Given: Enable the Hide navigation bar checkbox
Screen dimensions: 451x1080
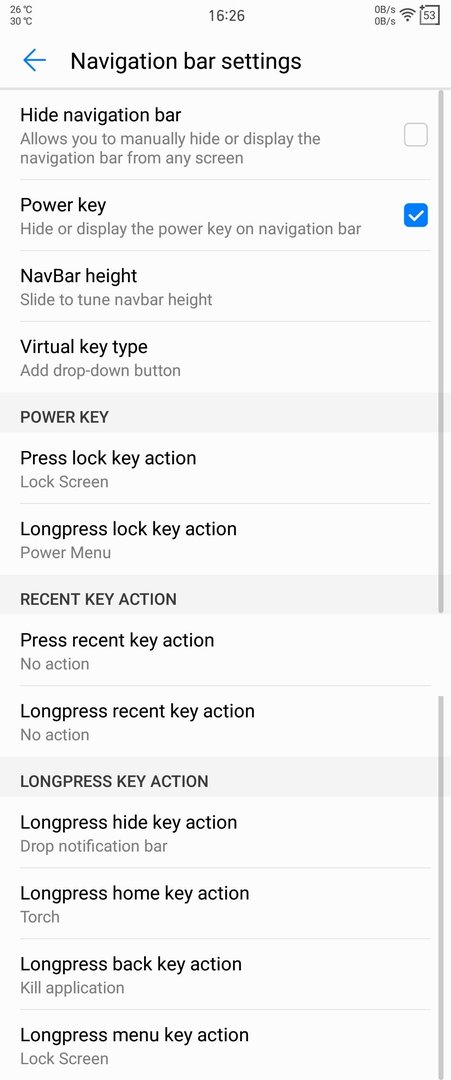Looking at the screenshot, I should 415,135.
